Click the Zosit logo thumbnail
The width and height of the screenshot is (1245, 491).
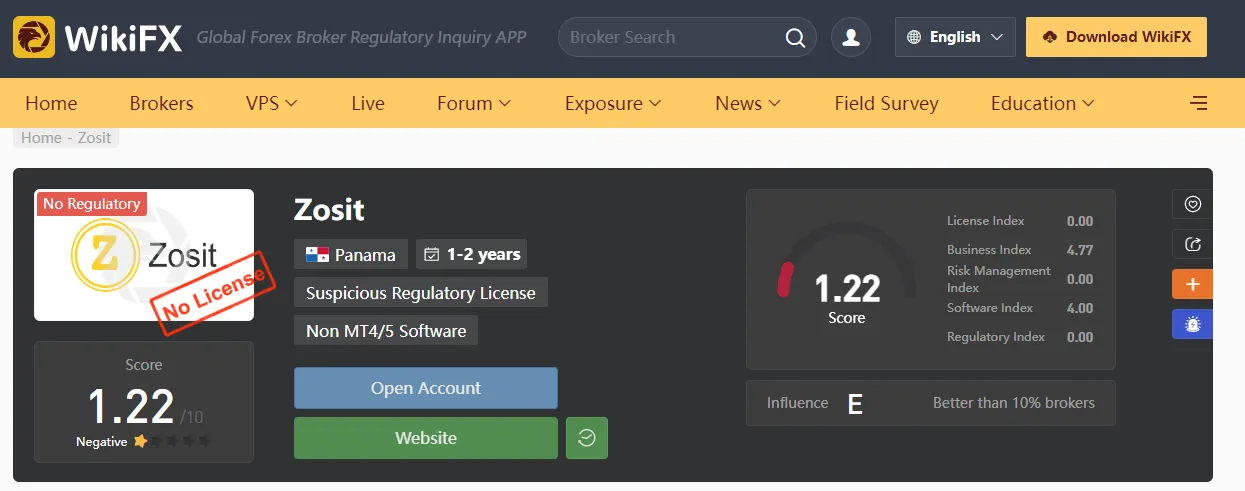[144, 255]
